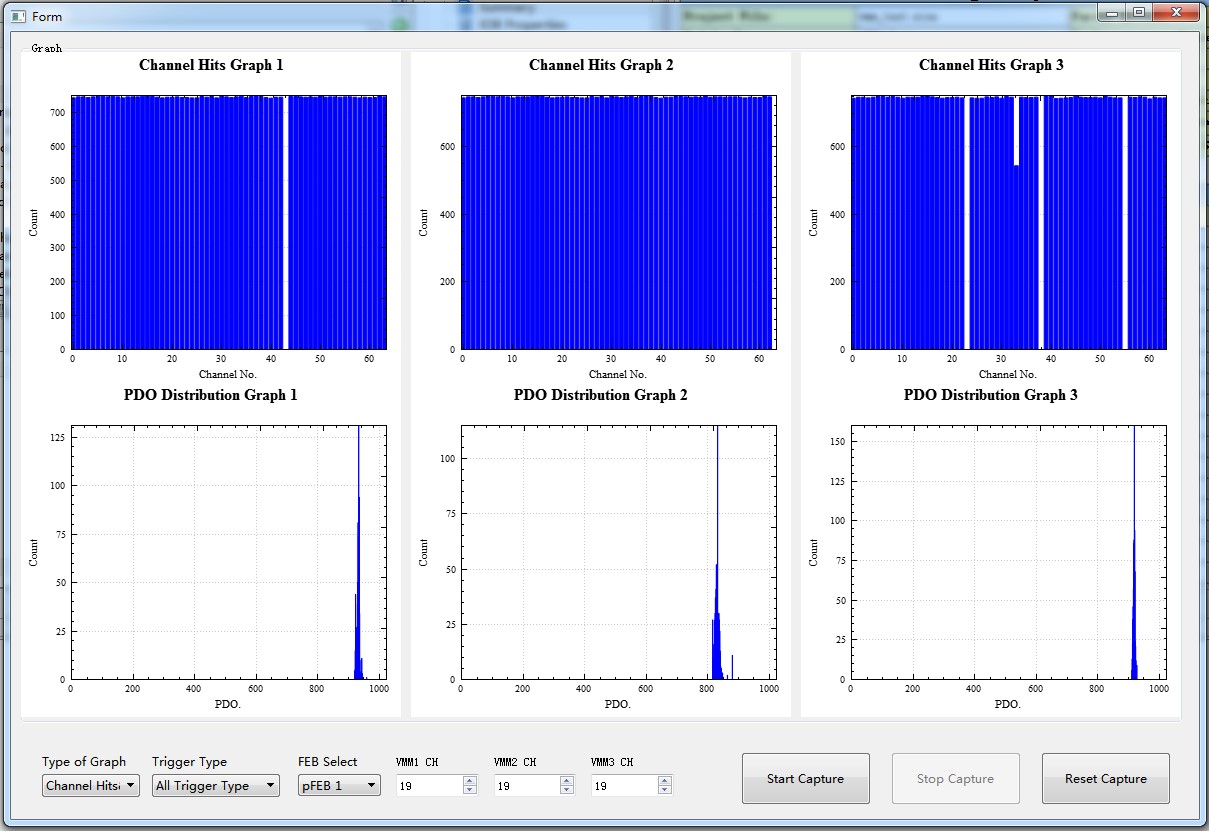Click the PDO Distribution Graph 3 title
Image resolution: width=1209 pixels, height=831 pixels.
tap(991, 395)
